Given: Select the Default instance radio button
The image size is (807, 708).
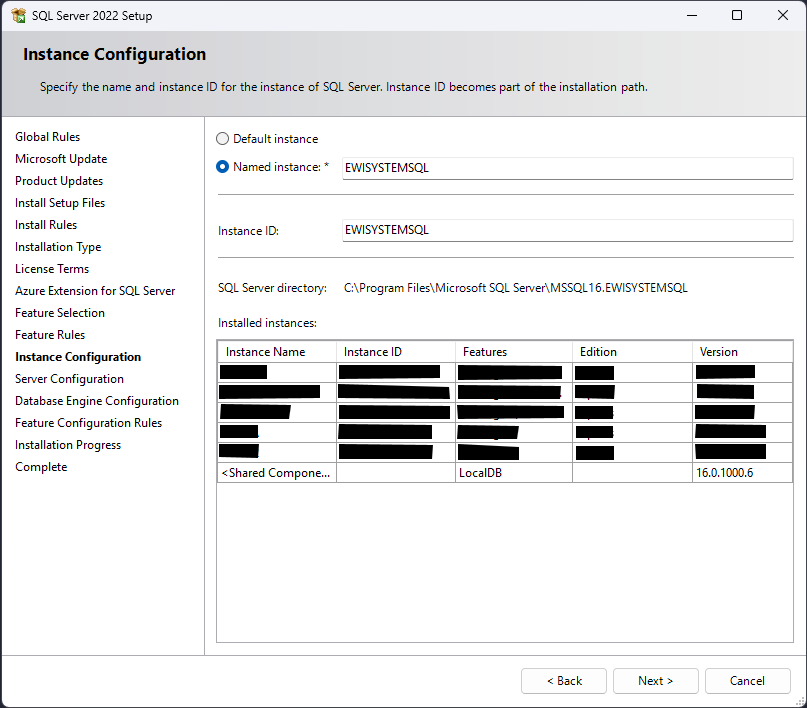Looking at the screenshot, I should coord(223,139).
